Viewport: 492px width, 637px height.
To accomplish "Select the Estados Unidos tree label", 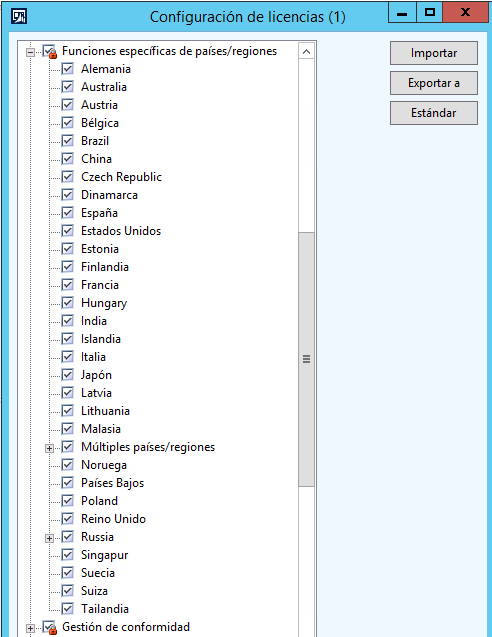I will [121, 231].
